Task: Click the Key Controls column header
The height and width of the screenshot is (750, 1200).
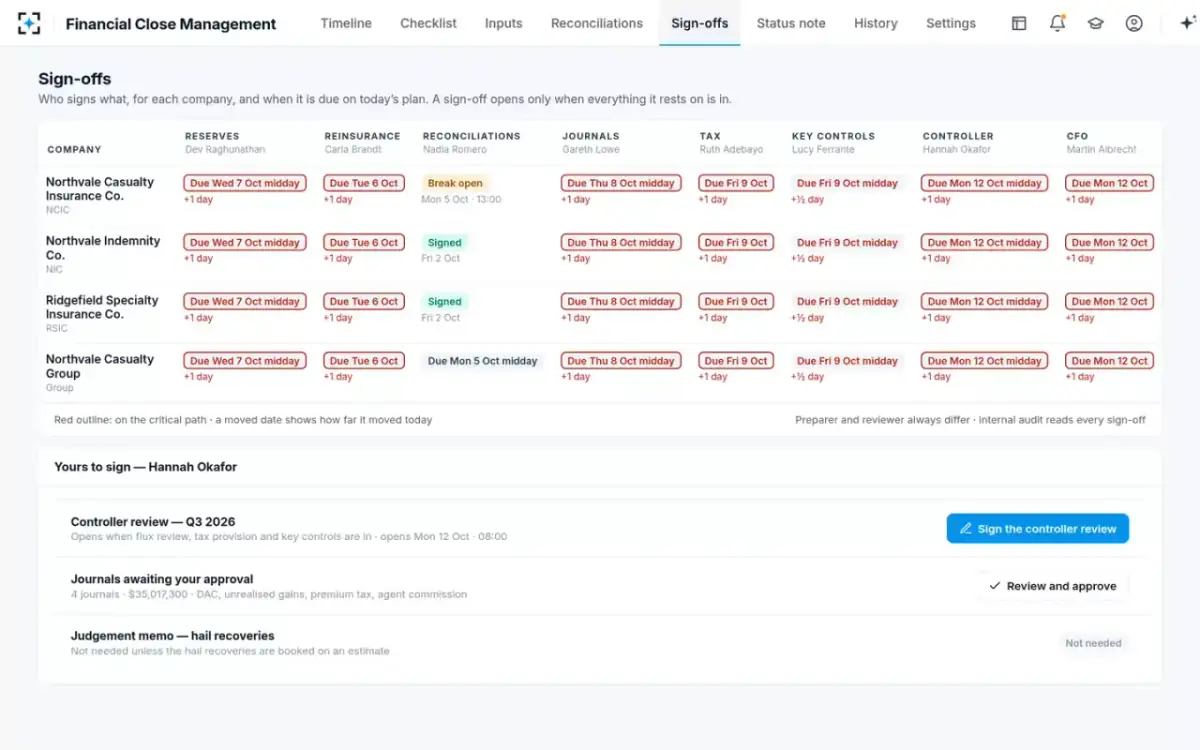Action: pyautogui.click(x=833, y=136)
